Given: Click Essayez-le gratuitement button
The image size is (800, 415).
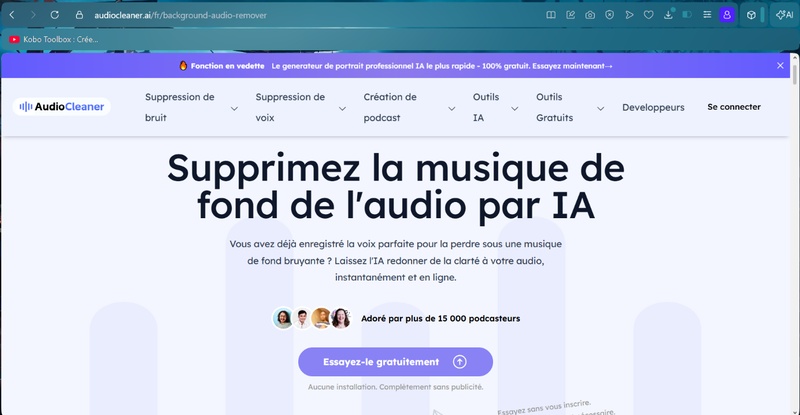Looking at the screenshot, I should [395, 362].
